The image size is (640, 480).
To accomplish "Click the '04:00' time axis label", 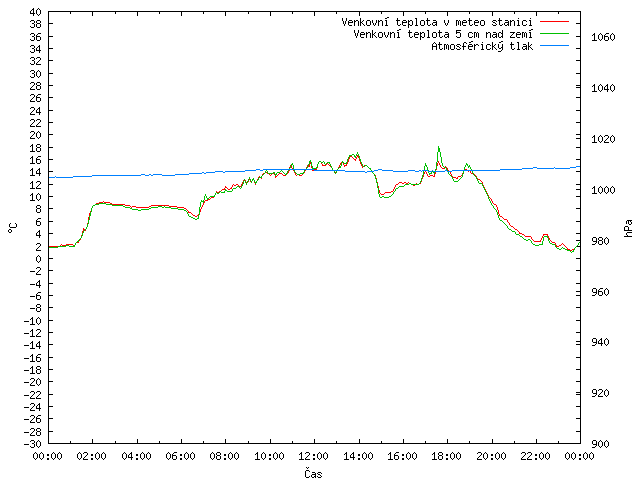I will pyautogui.click(x=136, y=456).
